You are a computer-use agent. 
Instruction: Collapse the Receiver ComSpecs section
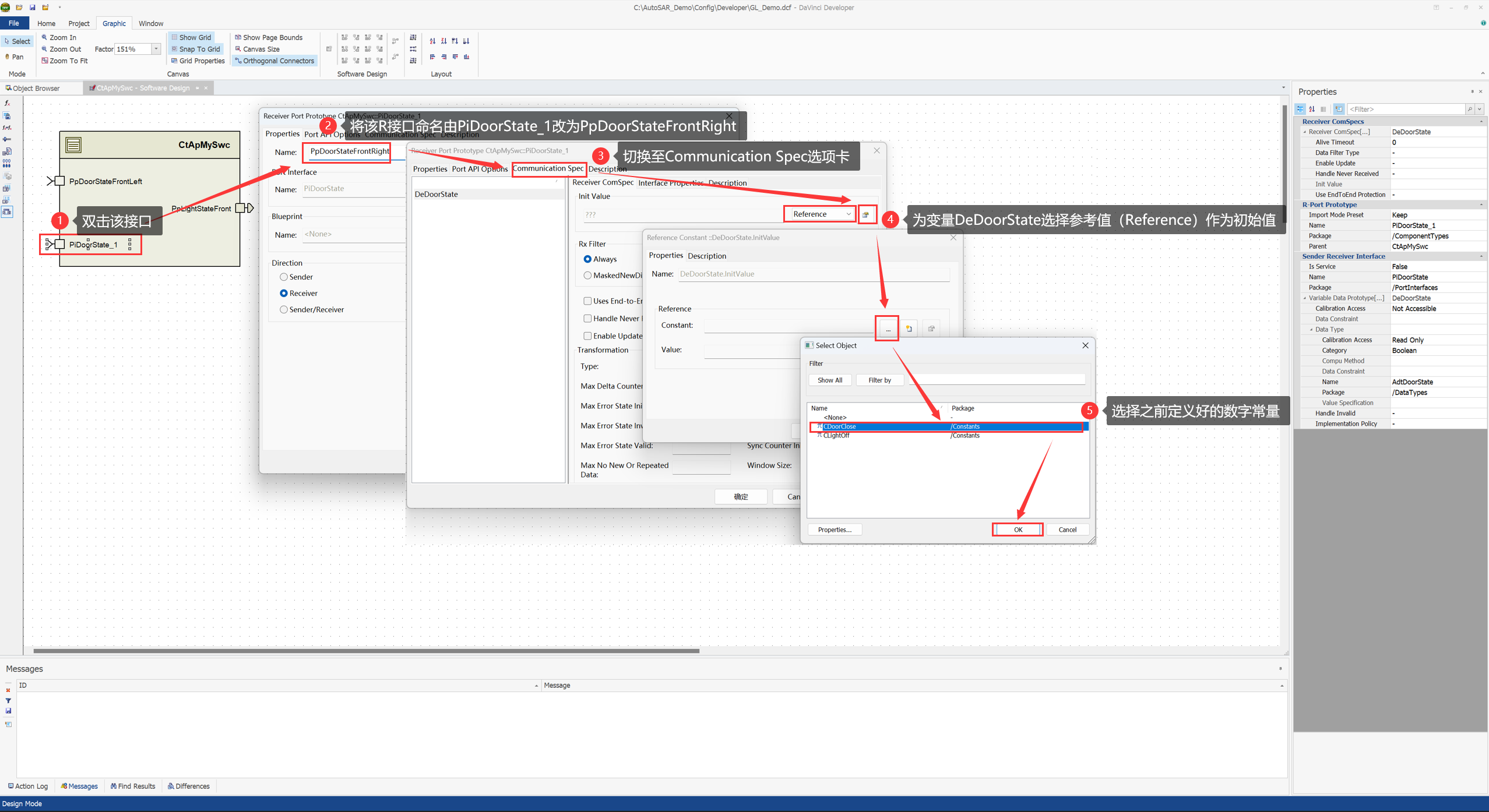tap(1481, 122)
